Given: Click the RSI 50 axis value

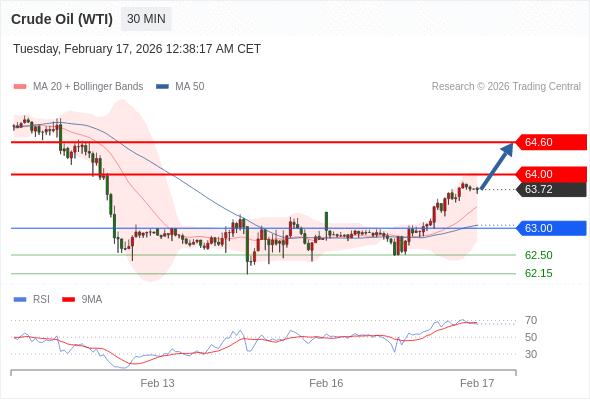Looking at the screenshot, I should click(x=531, y=337).
